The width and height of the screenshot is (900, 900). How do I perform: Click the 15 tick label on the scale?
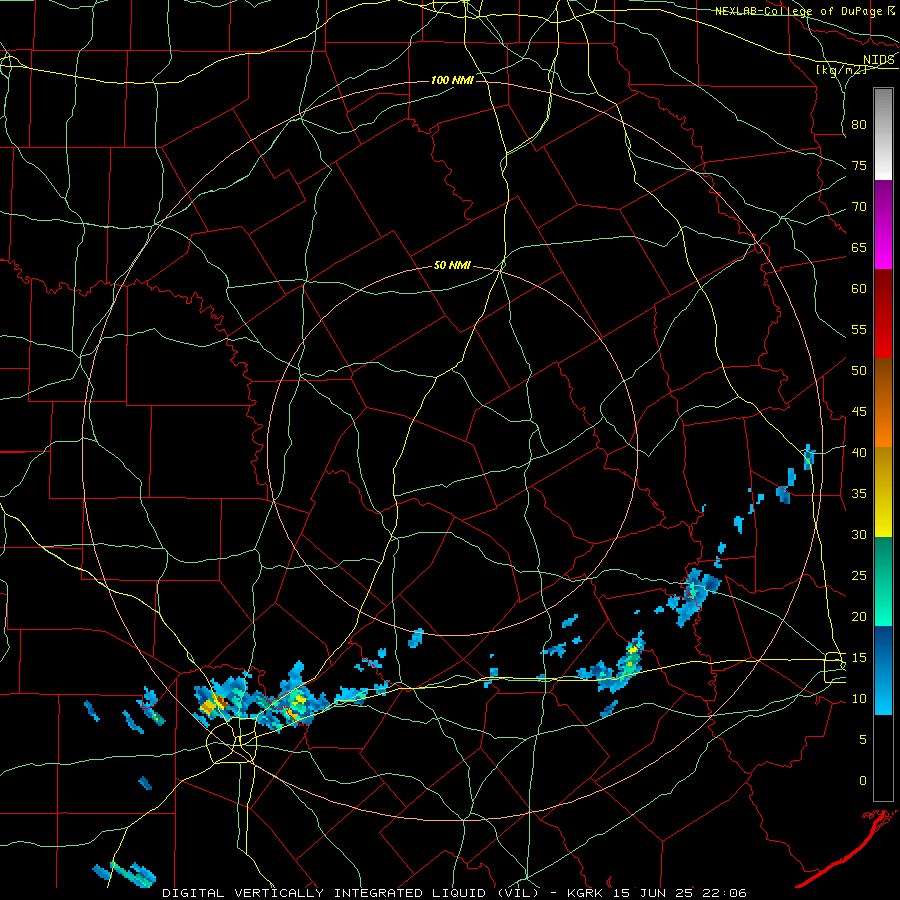pos(859,657)
